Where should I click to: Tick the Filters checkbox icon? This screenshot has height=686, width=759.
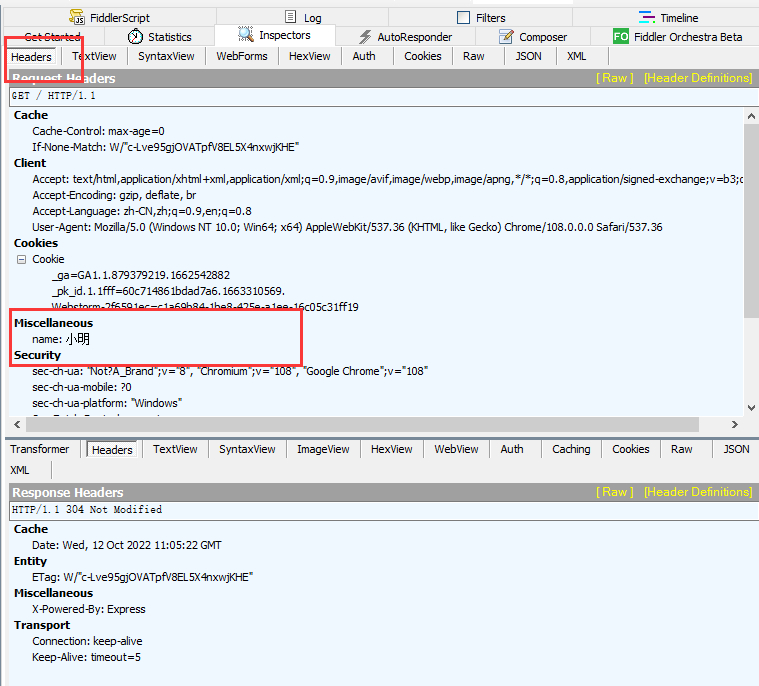pyautogui.click(x=463, y=18)
